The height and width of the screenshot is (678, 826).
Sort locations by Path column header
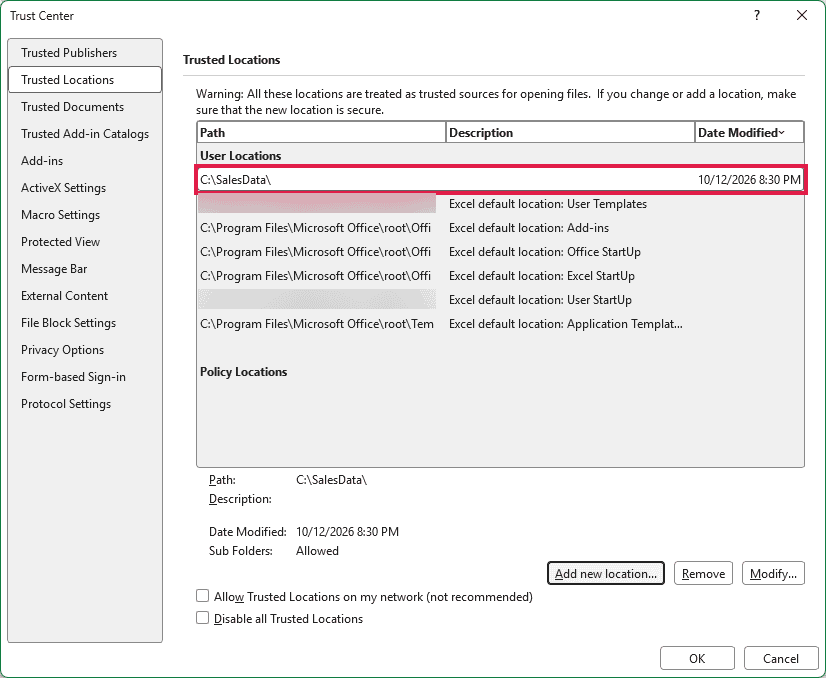pyautogui.click(x=321, y=133)
